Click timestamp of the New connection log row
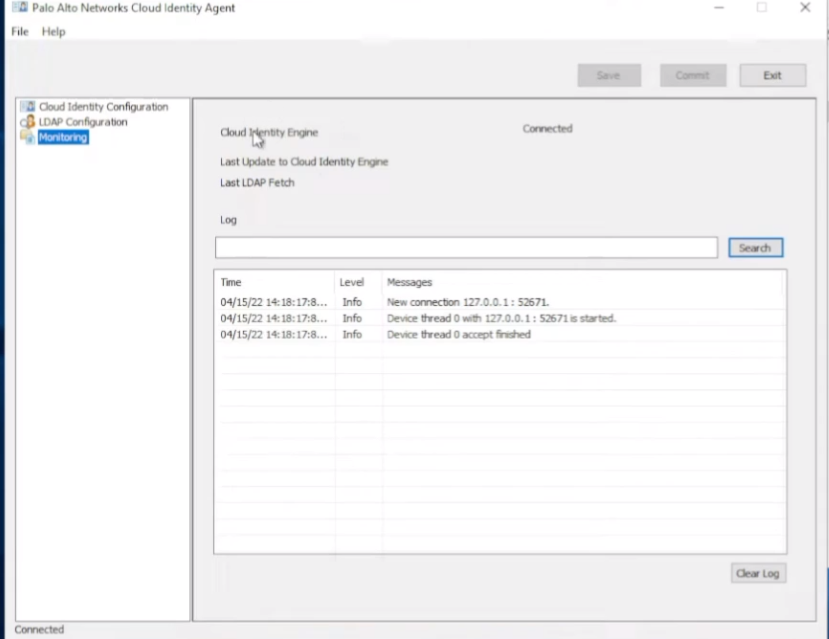 coord(274,302)
